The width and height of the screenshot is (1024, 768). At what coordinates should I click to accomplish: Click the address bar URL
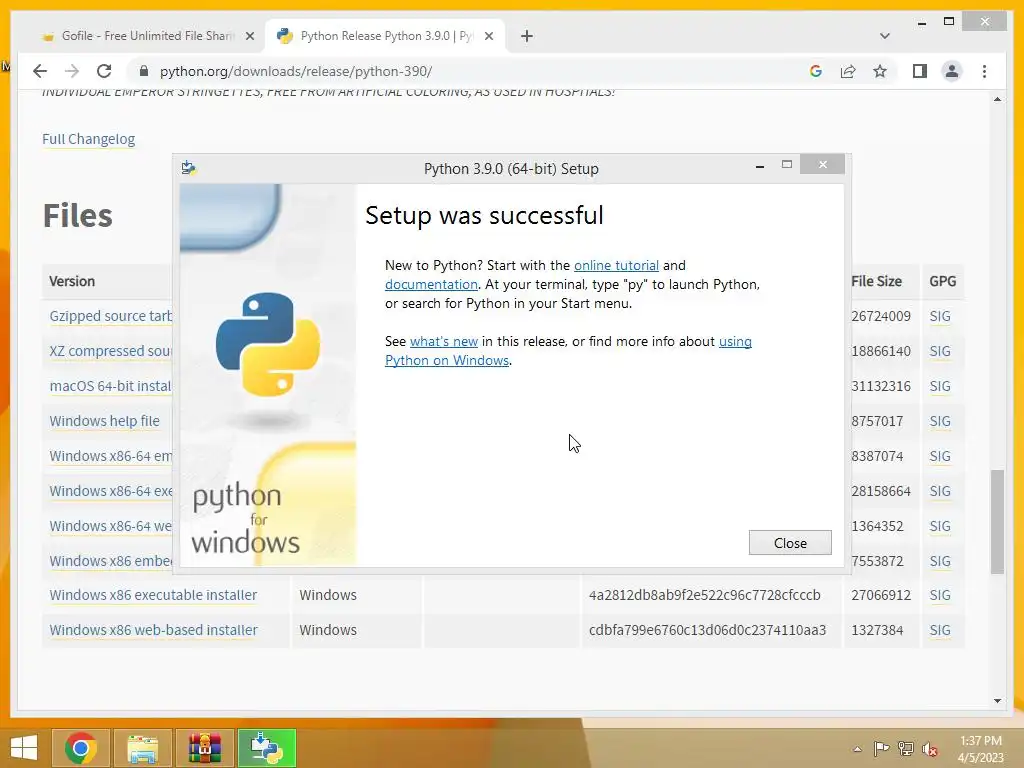[x=296, y=71]
